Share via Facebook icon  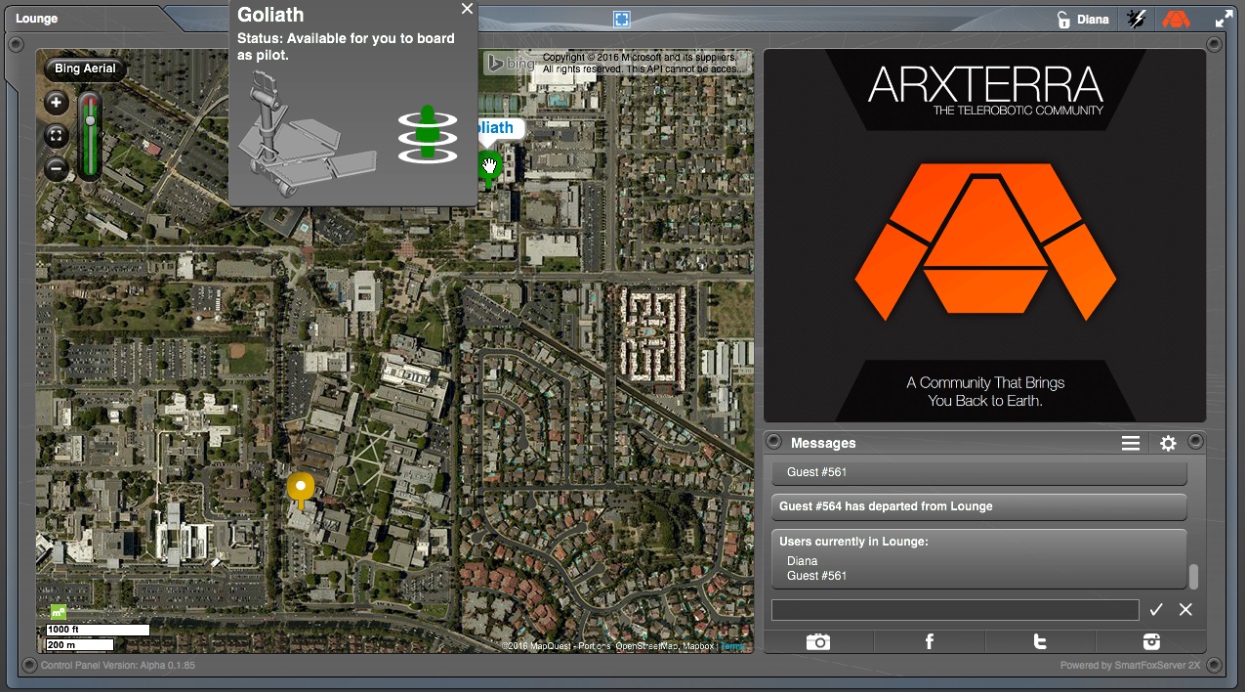coord(929,642)
